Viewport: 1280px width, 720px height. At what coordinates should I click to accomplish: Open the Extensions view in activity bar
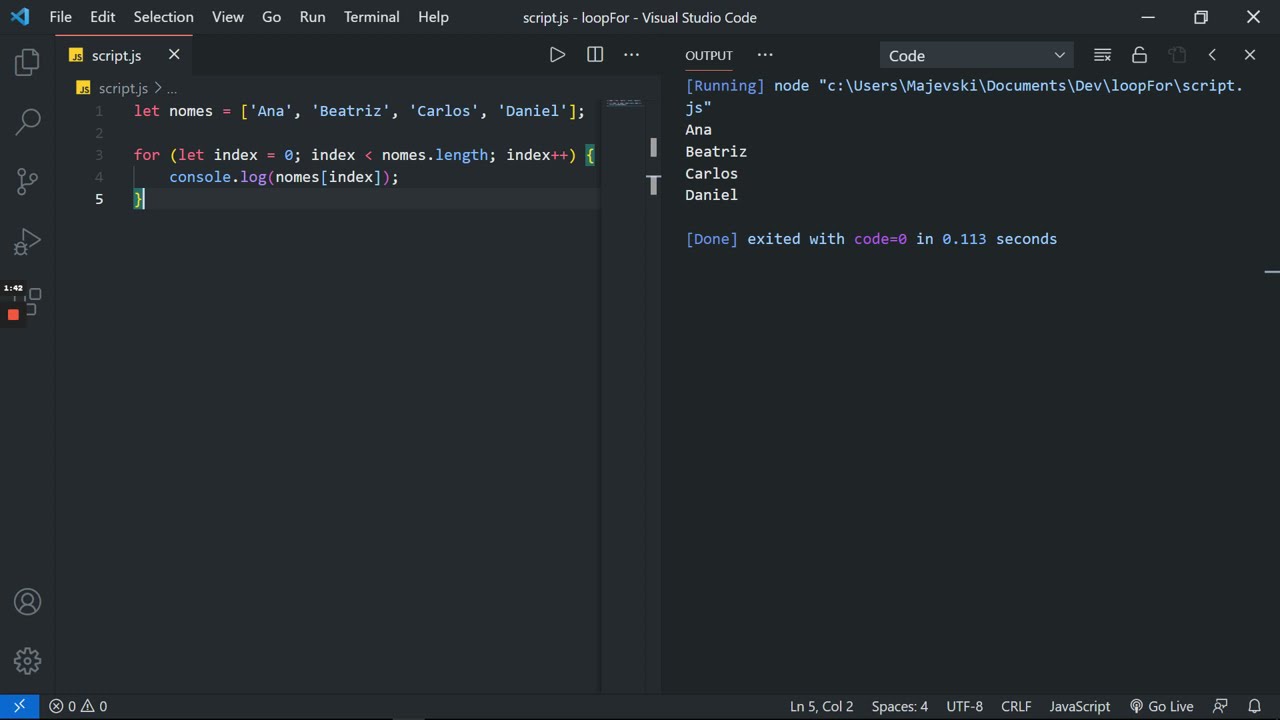coord(30,300)
